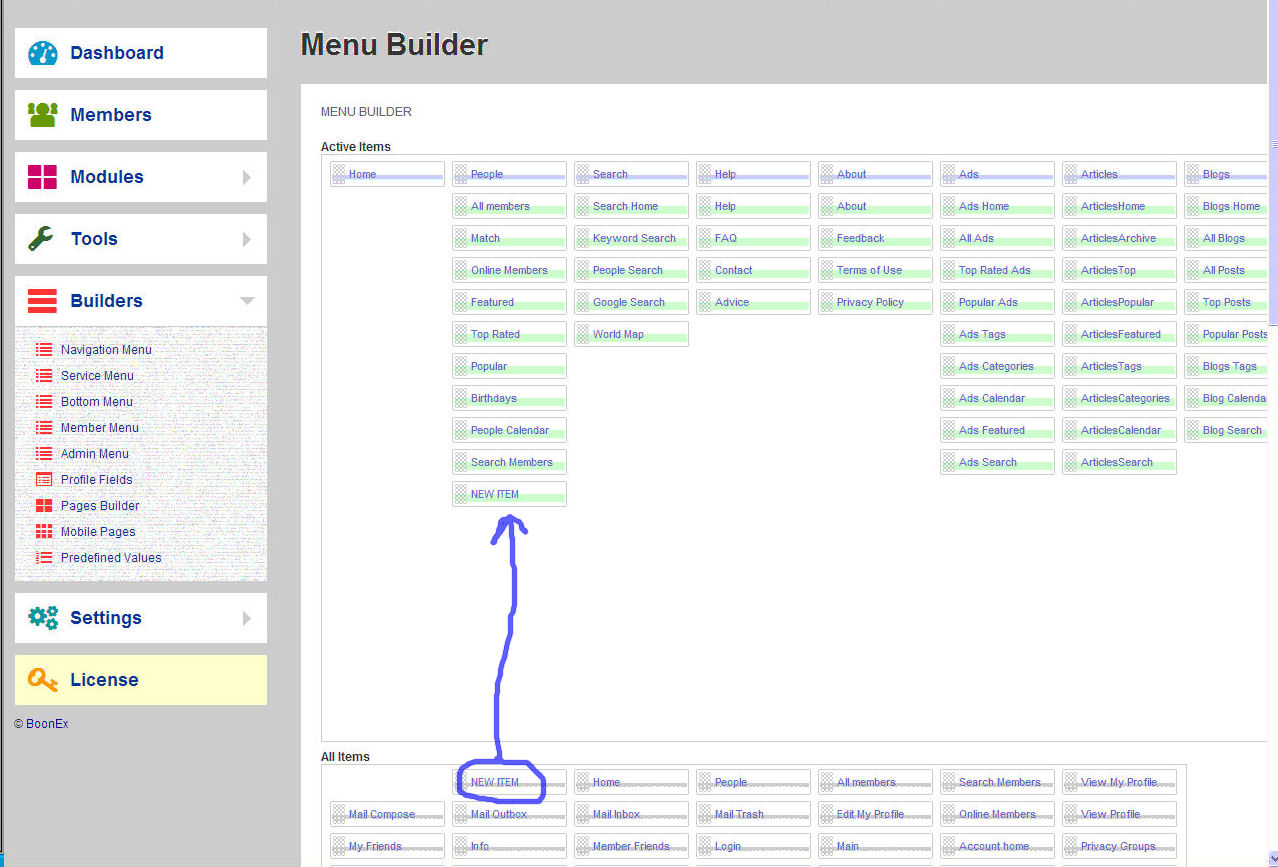Image resolution: width=1278 pixels, height=867 pixels.
Task: Select the Blogs Home item
Action: pyautogui.click(x=1226, y=206)
